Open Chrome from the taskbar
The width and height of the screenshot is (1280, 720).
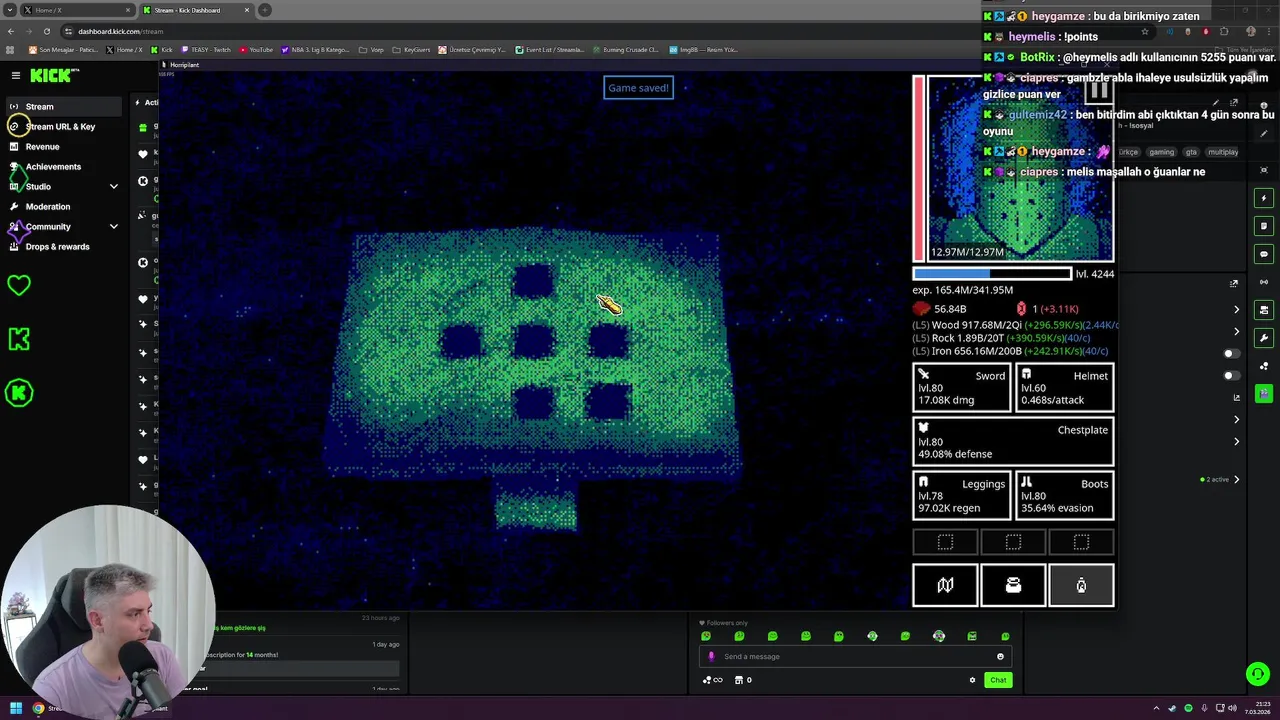[x=38, y=708]
